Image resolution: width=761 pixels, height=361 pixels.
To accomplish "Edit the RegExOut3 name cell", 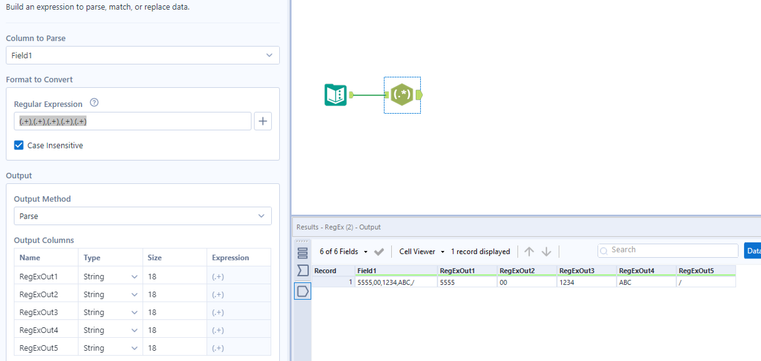I will [47, 312].
